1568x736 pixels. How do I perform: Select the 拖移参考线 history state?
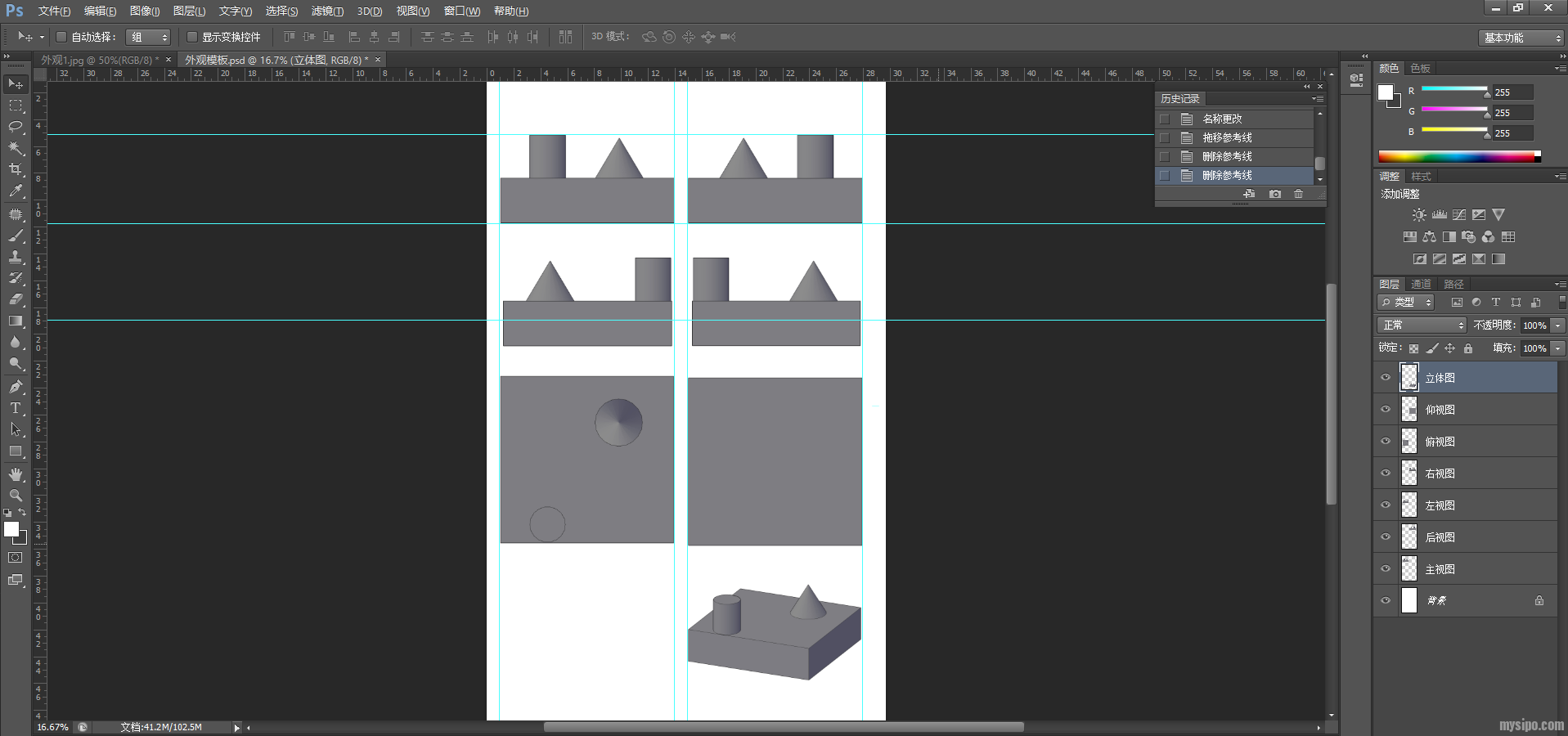tap(1227, 138)
